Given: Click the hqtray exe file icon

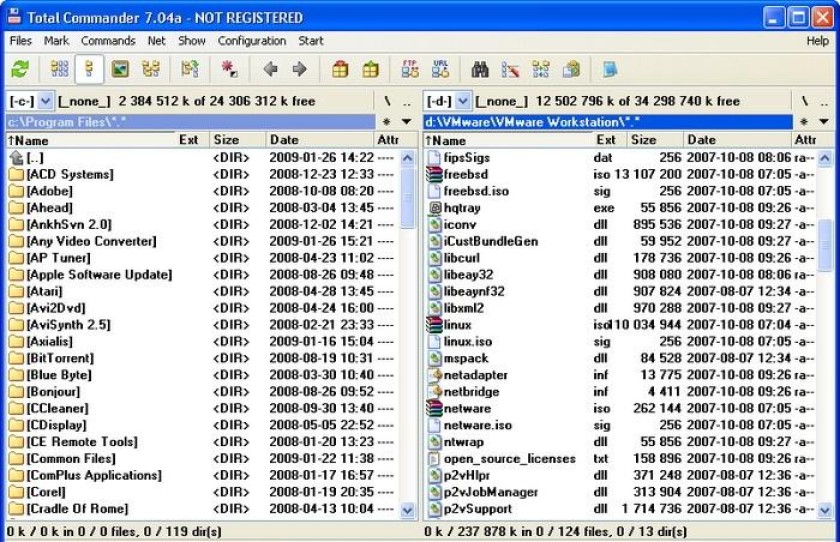Looking at the screenshot, I should [434, 208].
